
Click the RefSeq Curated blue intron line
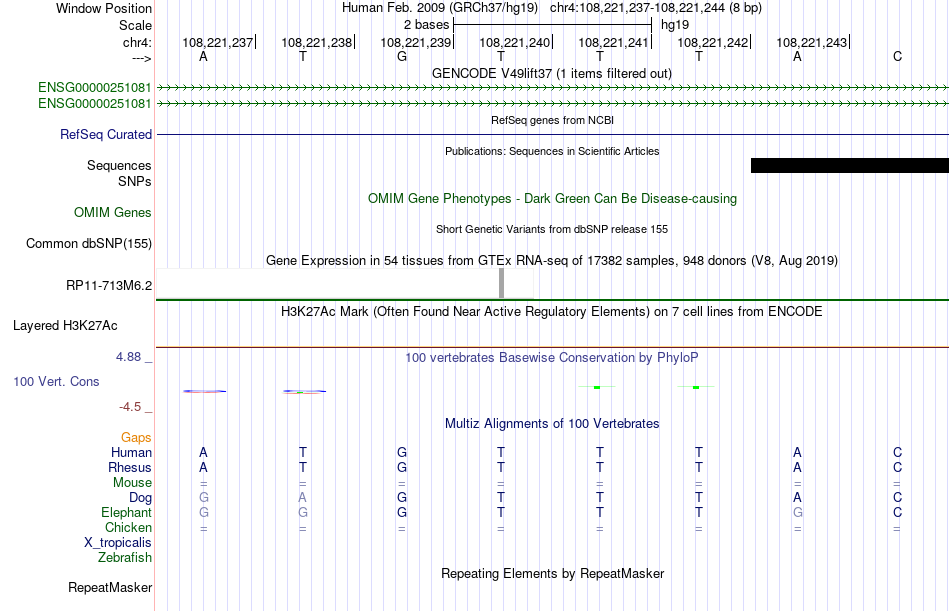click(x=552, y=134)
